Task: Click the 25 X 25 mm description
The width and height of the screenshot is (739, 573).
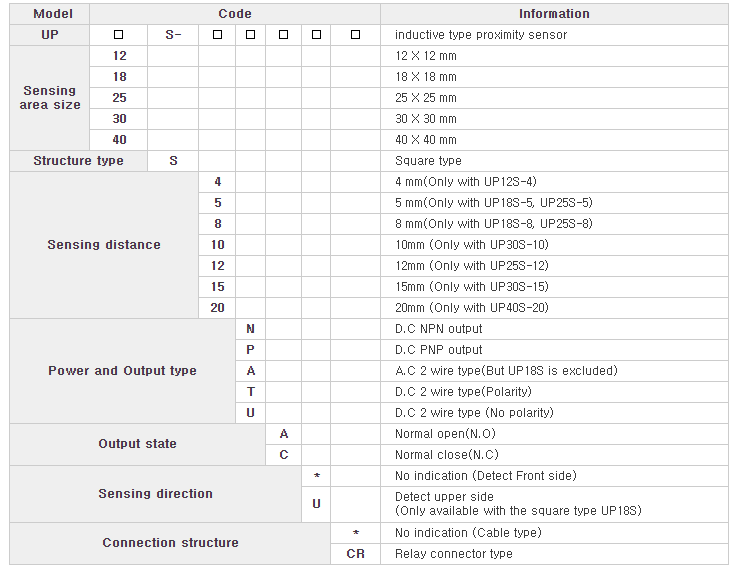Action: click(426, 98)
